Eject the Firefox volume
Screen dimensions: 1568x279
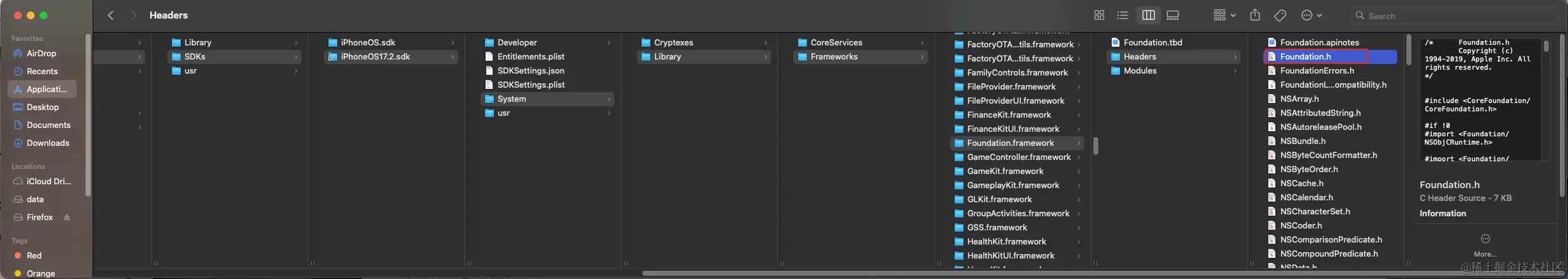coord(67,218)
